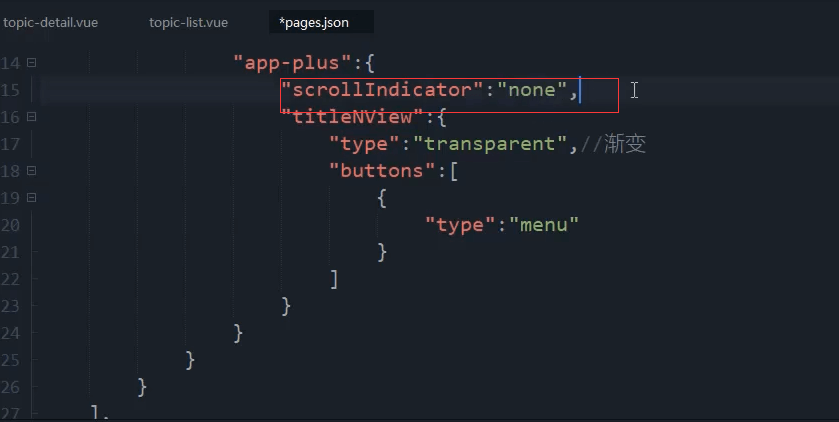The image size is (839, 422).
Task: Collapse the titleNView block on line 16
Action: [32, 117]
